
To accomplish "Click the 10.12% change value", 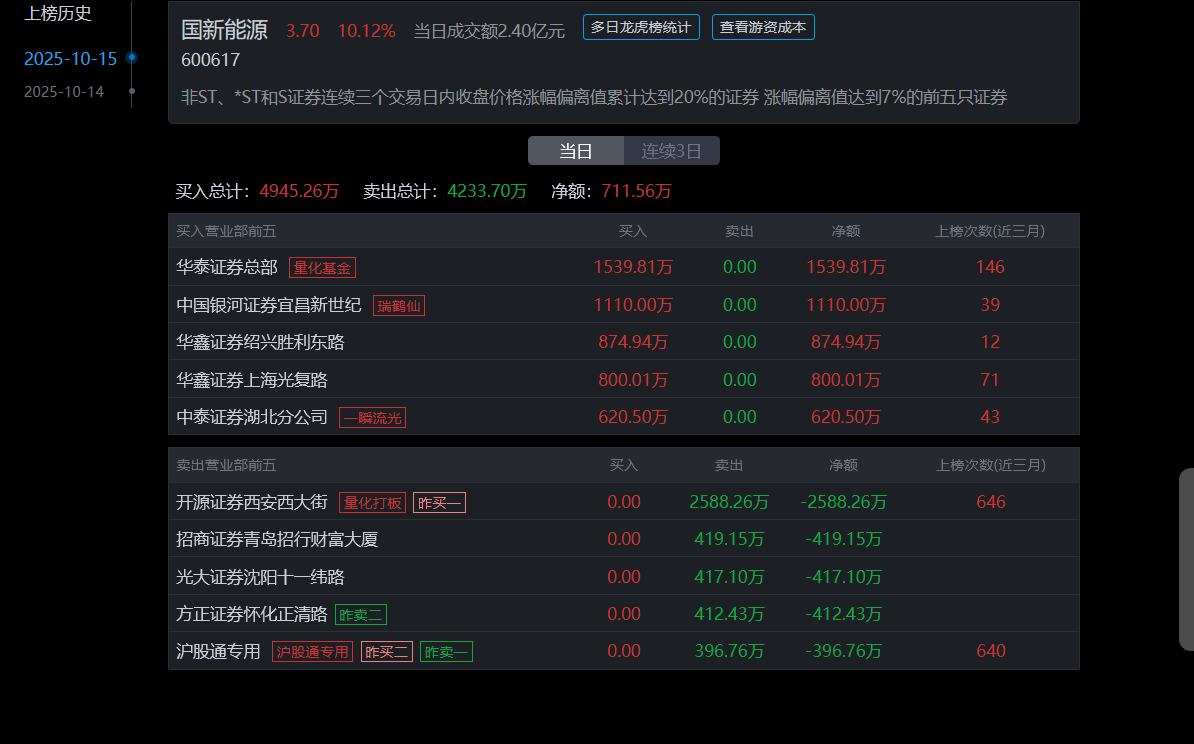I will (366, 31).
